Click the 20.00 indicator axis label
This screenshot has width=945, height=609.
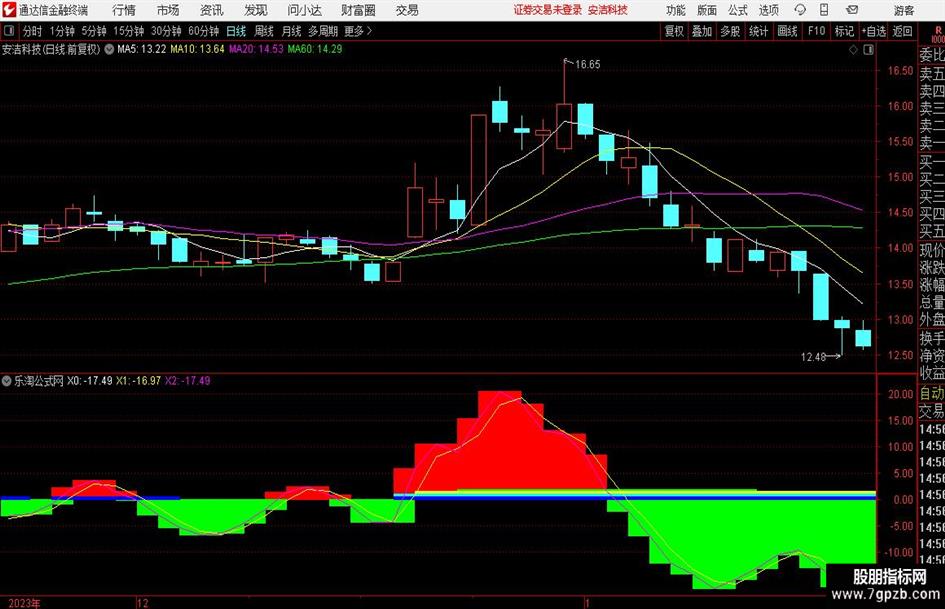(x=900, y=394)
